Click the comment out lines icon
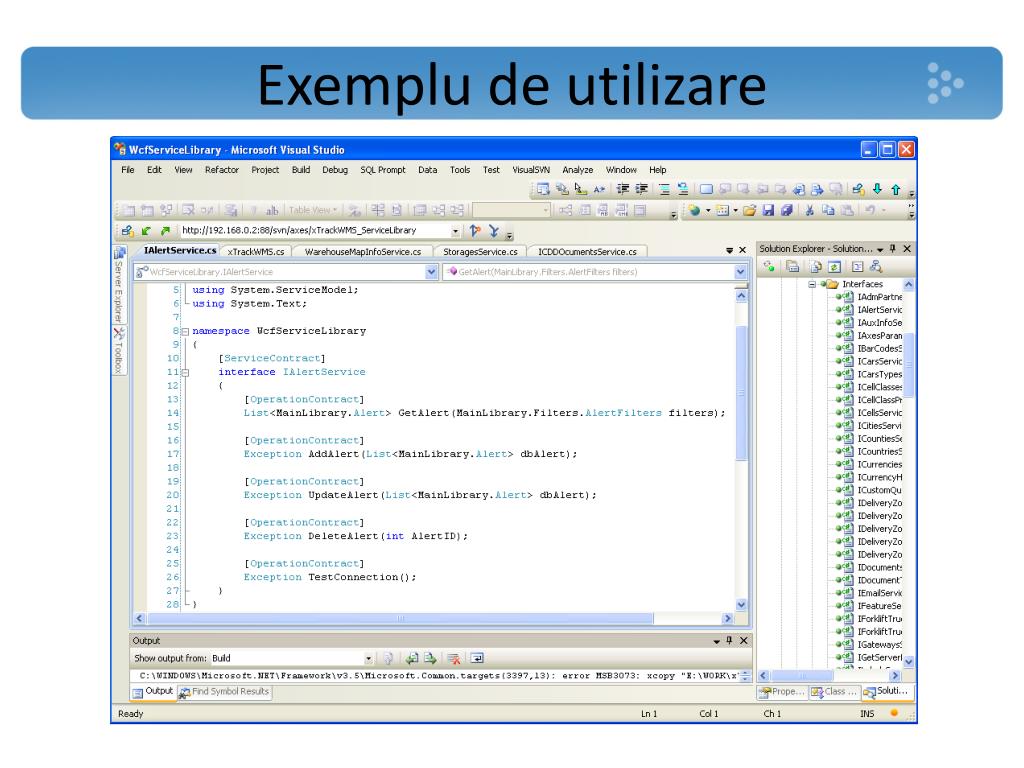The width and height of the screenshot is (1024, 768). click(x=664, y=189)
